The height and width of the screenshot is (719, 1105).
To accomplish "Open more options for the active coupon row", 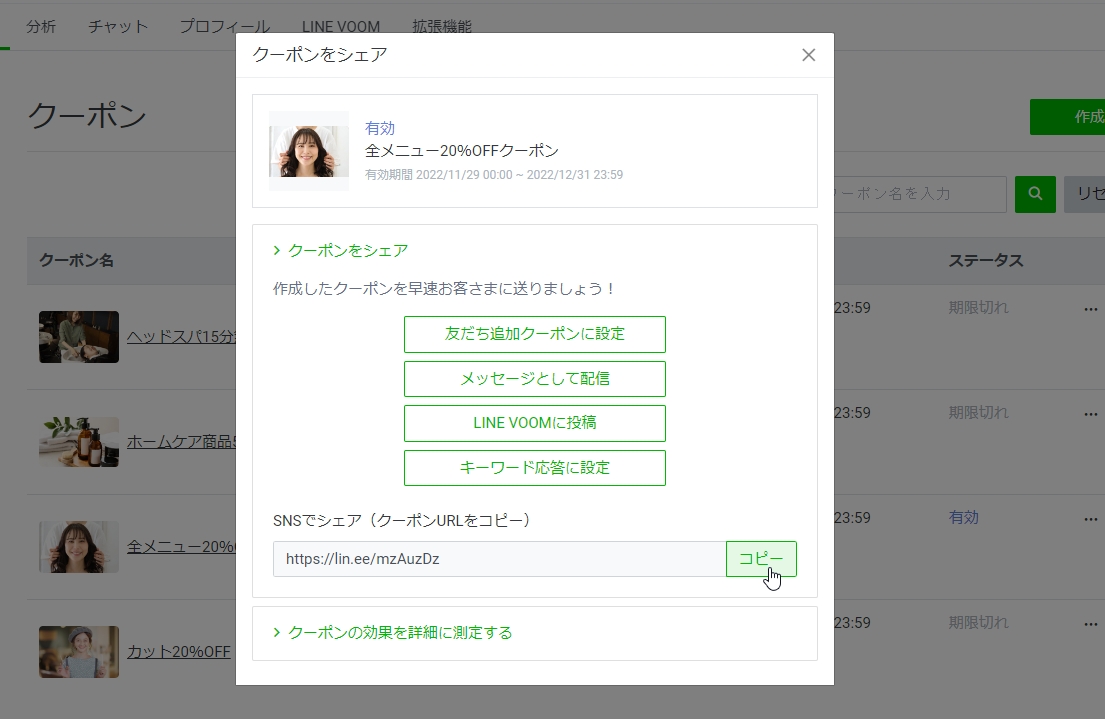I will click(x=1090, y=519).
